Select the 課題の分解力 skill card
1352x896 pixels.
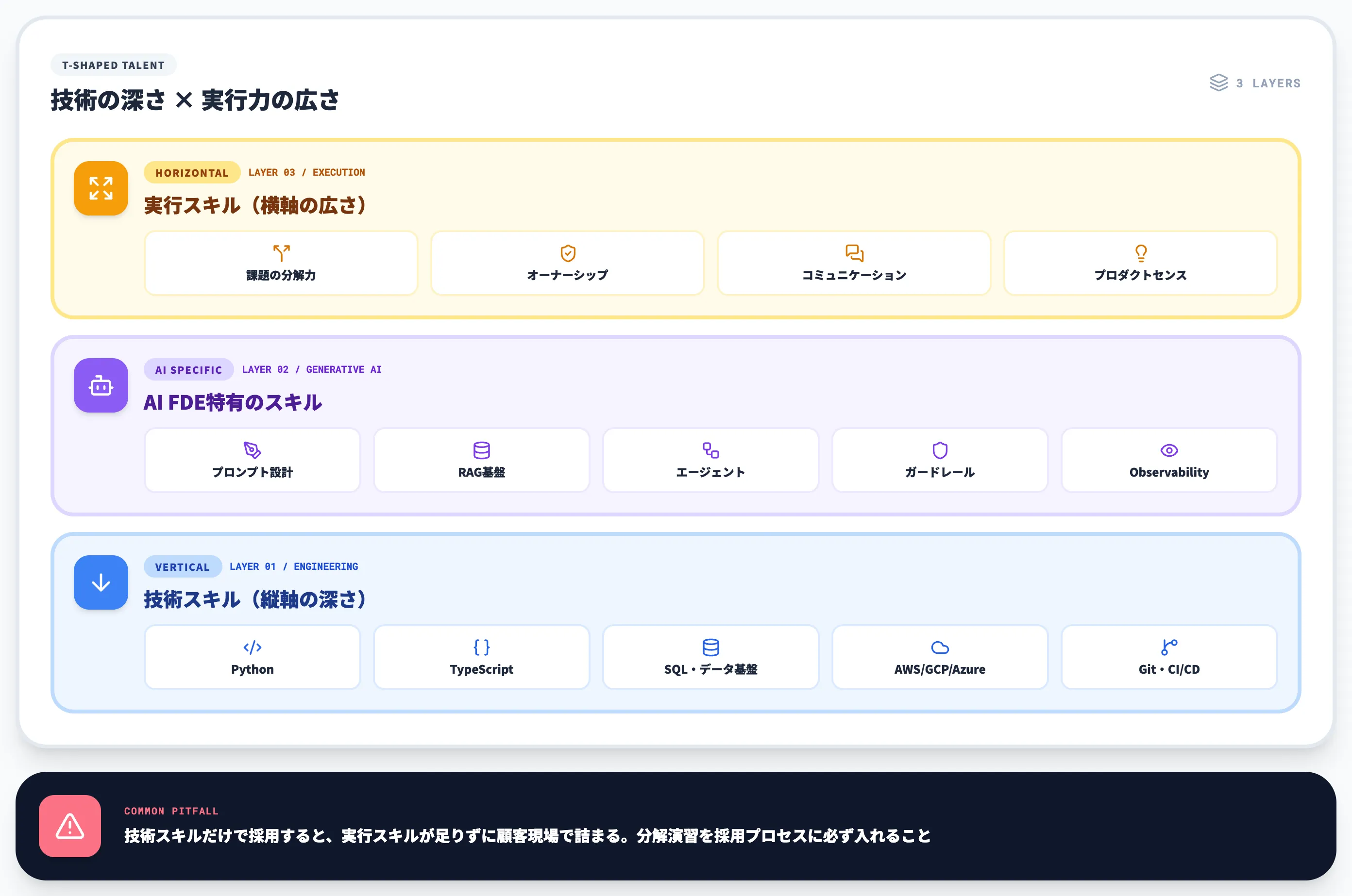(281, 263)
